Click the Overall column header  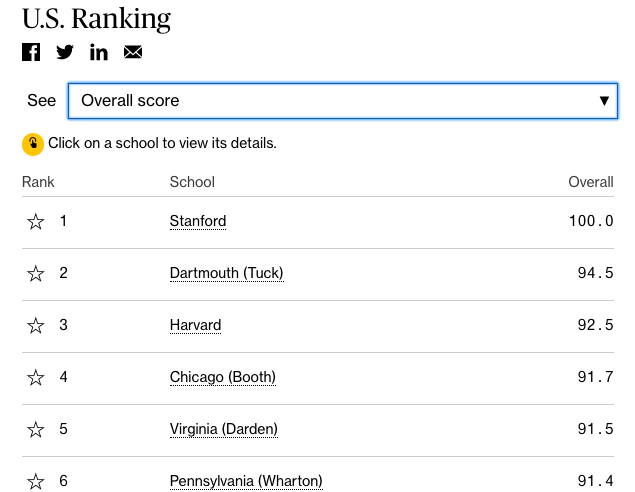tap(590, 182)
